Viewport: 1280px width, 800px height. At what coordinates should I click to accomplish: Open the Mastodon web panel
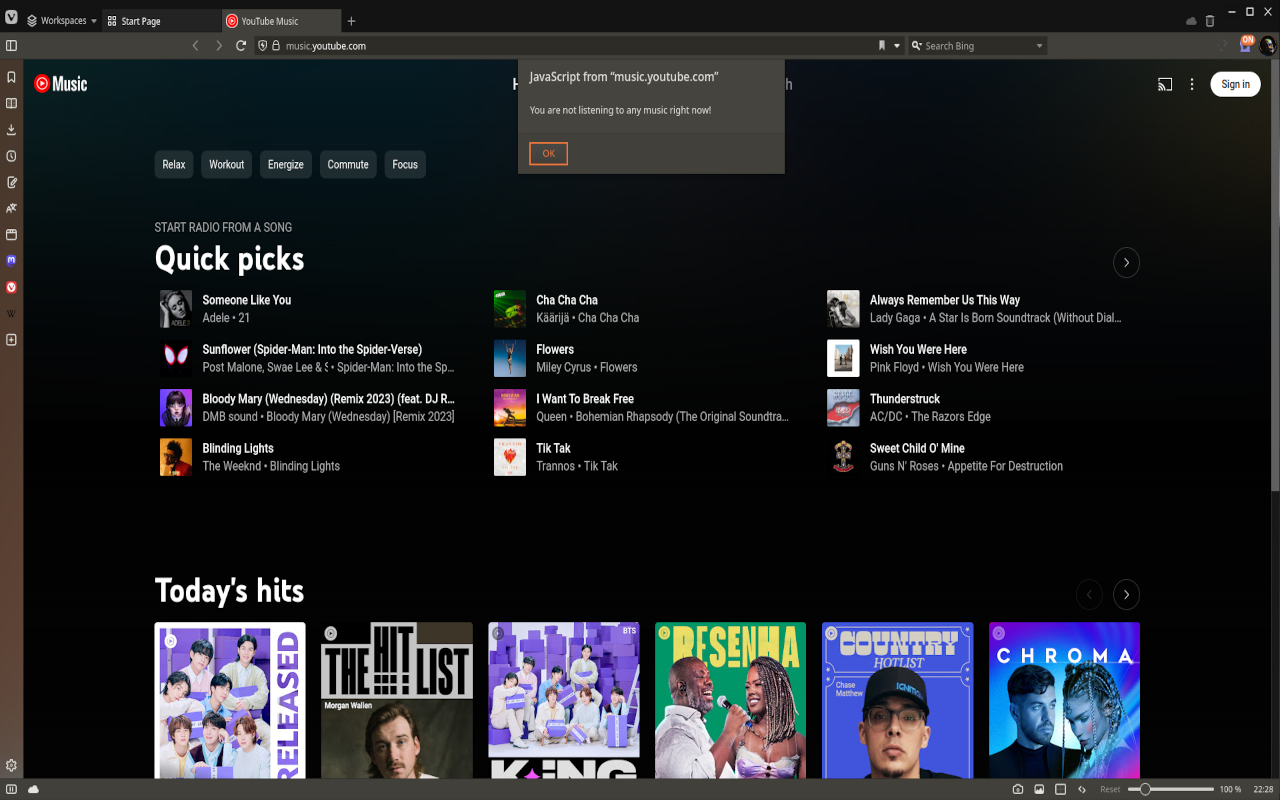point(11,260)
